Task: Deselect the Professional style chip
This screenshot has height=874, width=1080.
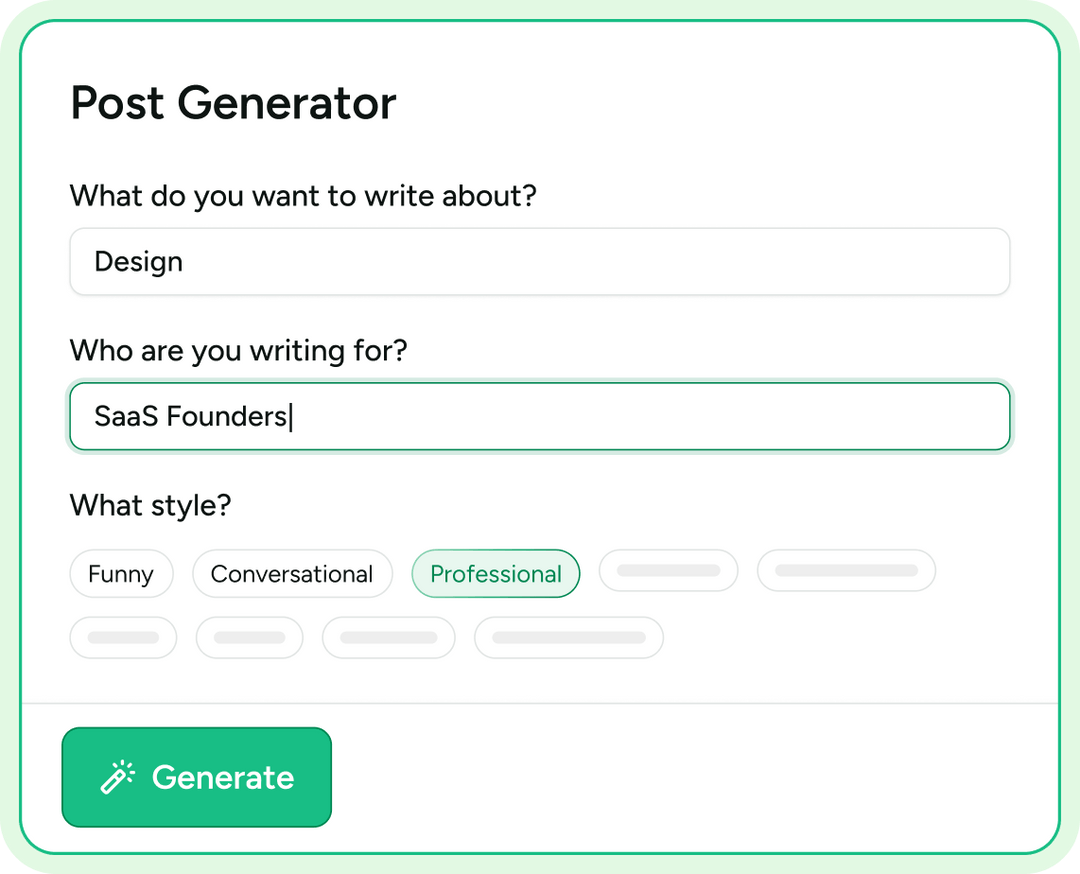Action: [495, 573]
